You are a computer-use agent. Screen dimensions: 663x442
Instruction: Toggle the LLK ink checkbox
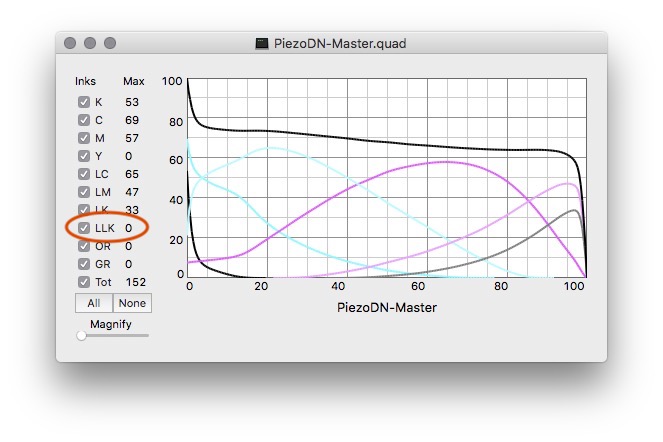pyautogui.click(x=84, y=228)
